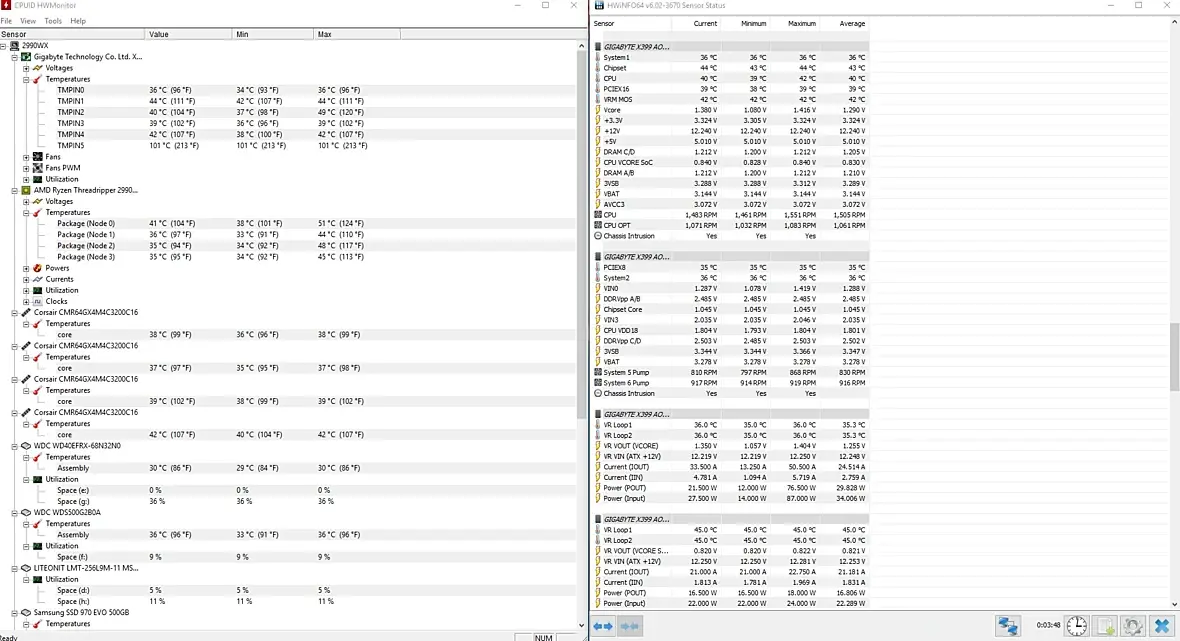Click the Value column header
This screenshot has width=1180, height=641.
pyautogui.click(x=188, y=34)
